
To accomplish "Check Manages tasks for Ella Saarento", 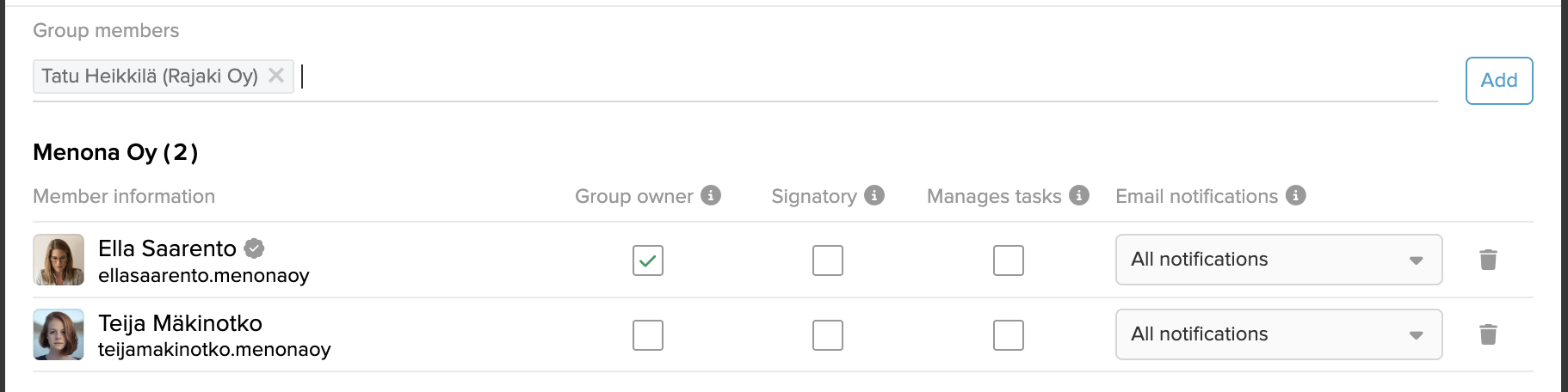I will (1009, 260).
